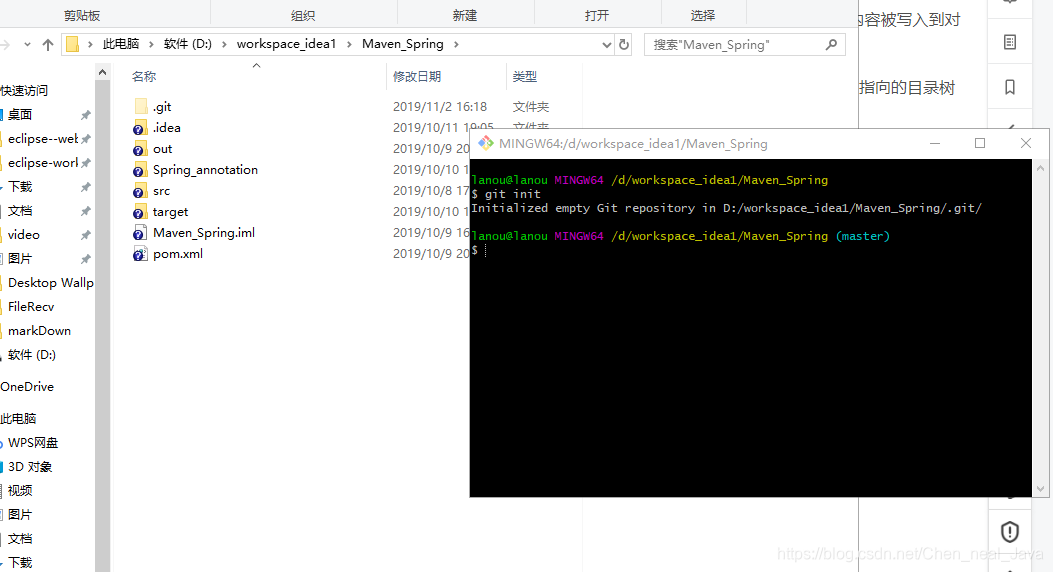Open WPS网盘 in navigation pane
Screen dimensions: 1053x572
(33, 443)
